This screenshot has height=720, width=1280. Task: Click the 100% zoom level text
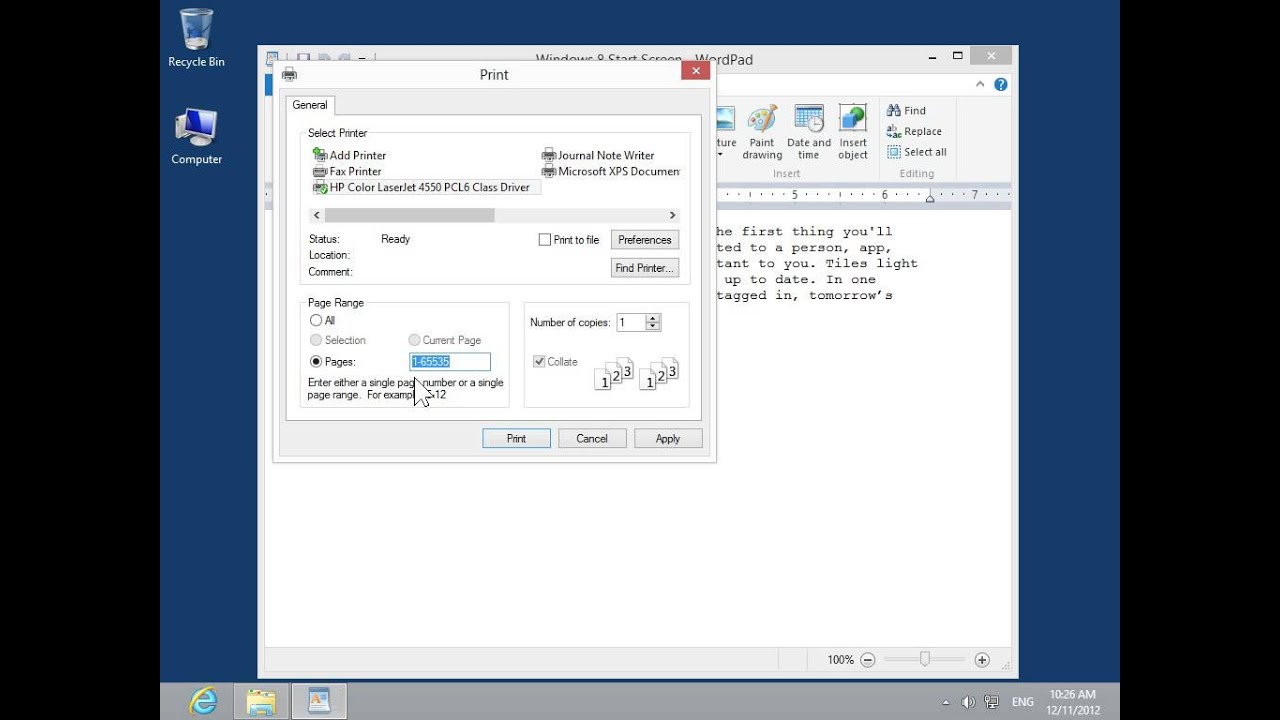(840, 660)
